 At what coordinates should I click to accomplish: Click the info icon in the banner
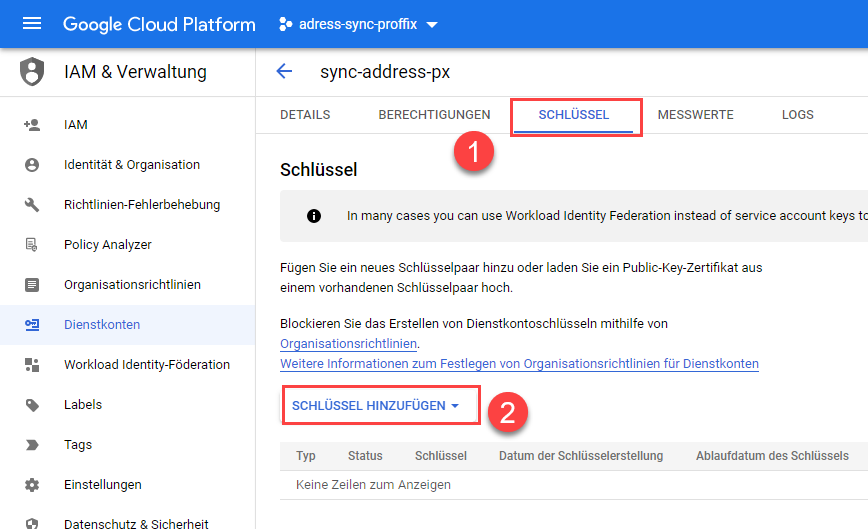pos(314,215)
